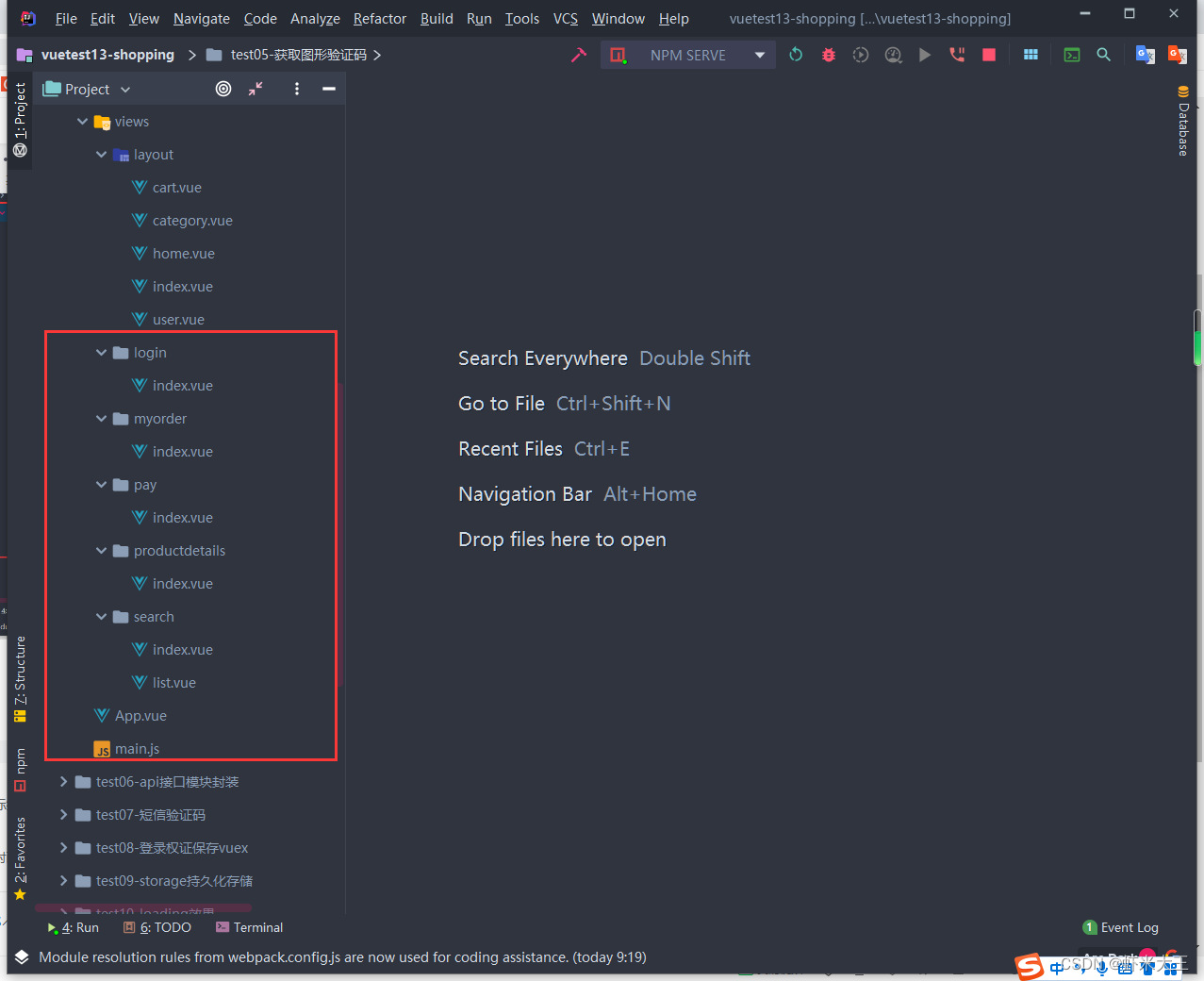
Task: Open the Event Log
Action: coord(1120,927)
